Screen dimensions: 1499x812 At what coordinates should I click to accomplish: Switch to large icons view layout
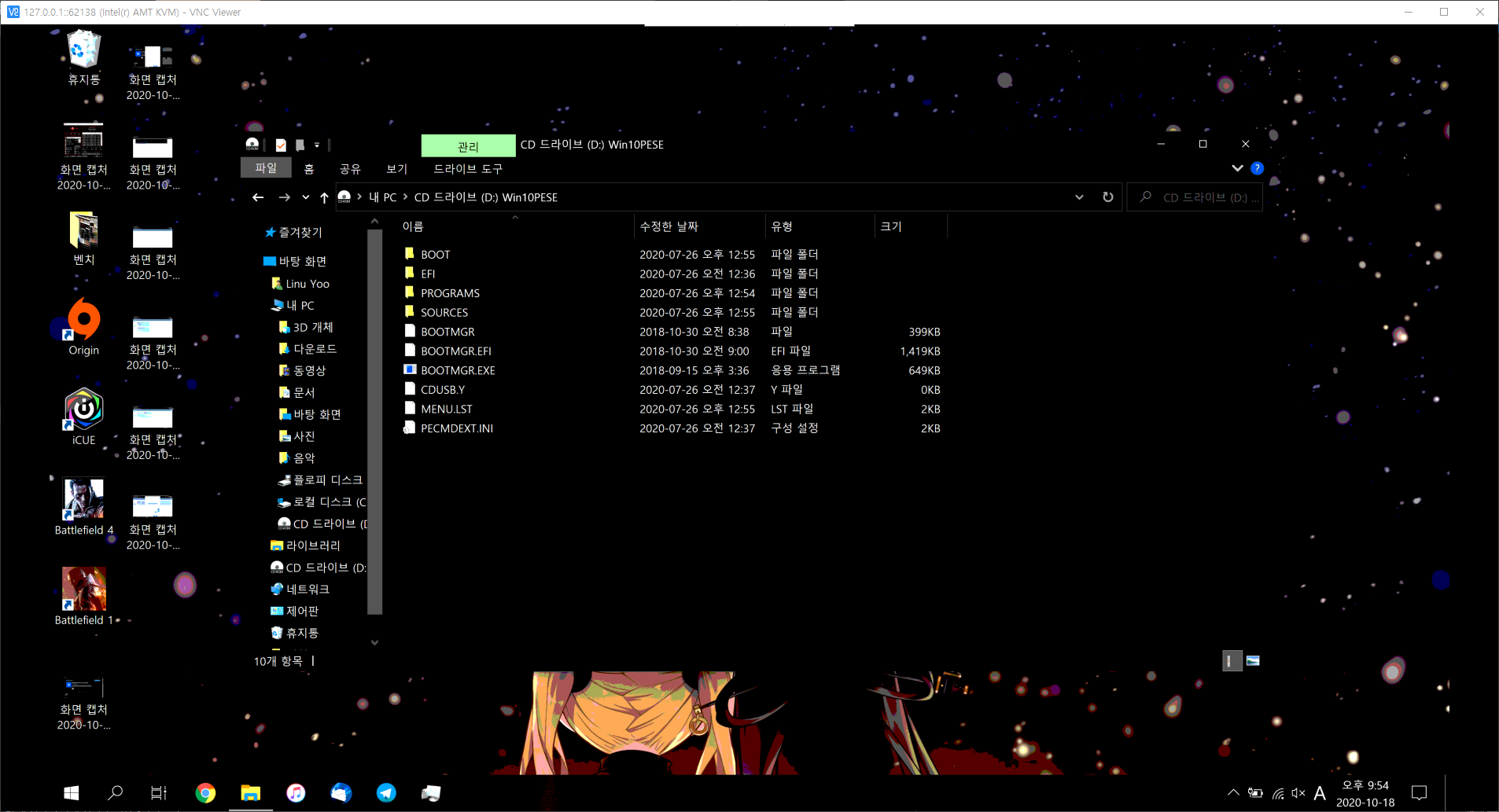[1253, 661]
